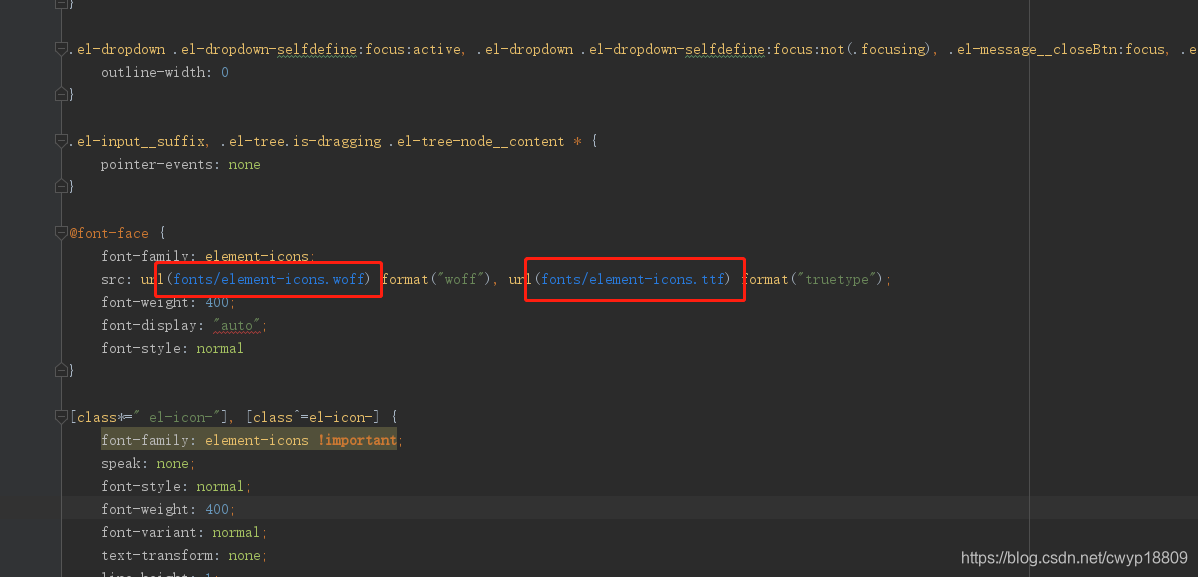The image size is (1198, 577).
Task: Click 'font-family: element-icons;' in the @font-face block
Action: coord(208,257)
